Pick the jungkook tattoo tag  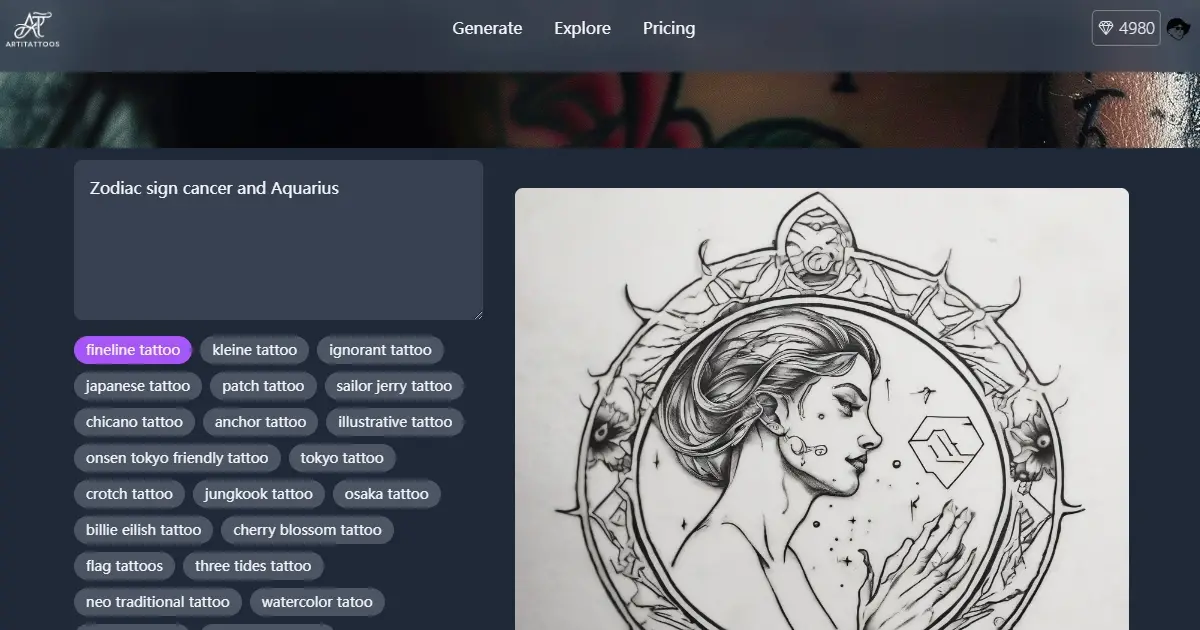tap(259, 494)
